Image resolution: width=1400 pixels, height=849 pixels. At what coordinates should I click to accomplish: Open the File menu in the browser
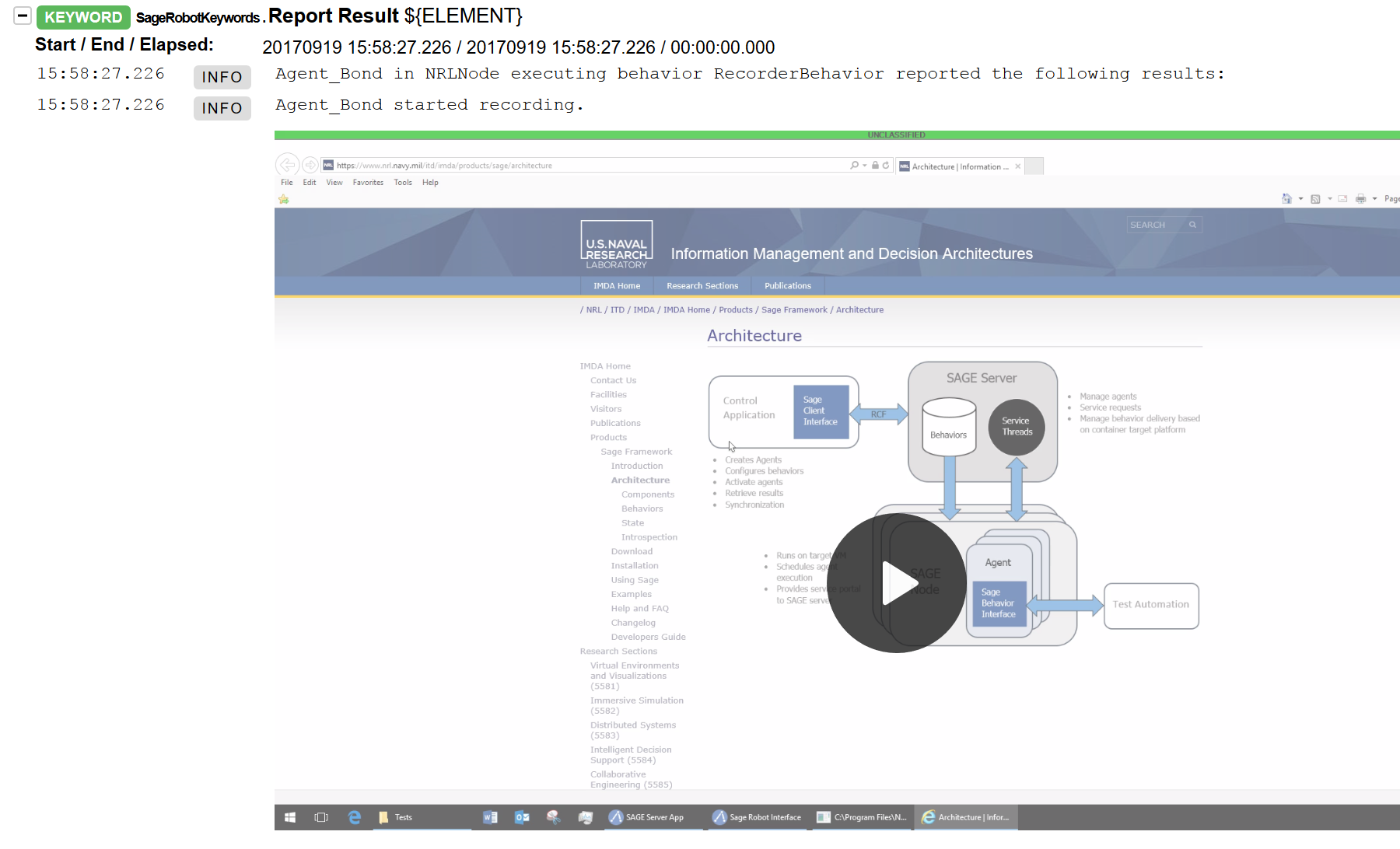click(287, 183)
